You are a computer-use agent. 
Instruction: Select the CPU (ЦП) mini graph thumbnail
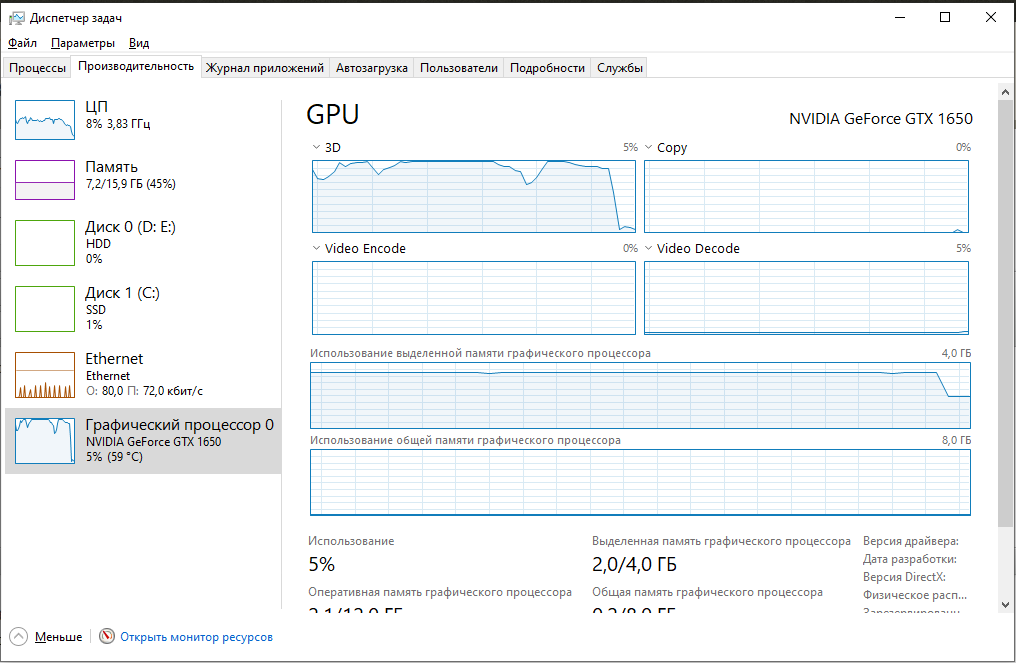pos(45,120)
